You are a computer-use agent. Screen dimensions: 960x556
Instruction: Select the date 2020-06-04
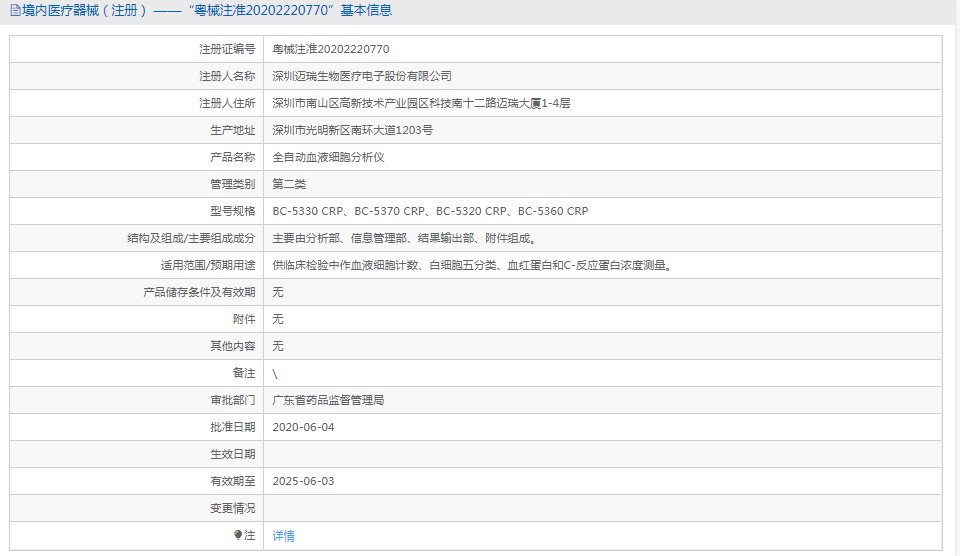coord(303,427)
